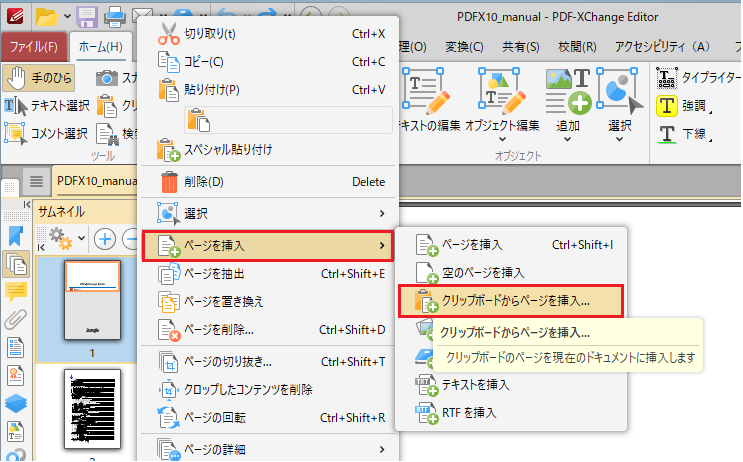Select Cut in the context menu

[268, 34]
